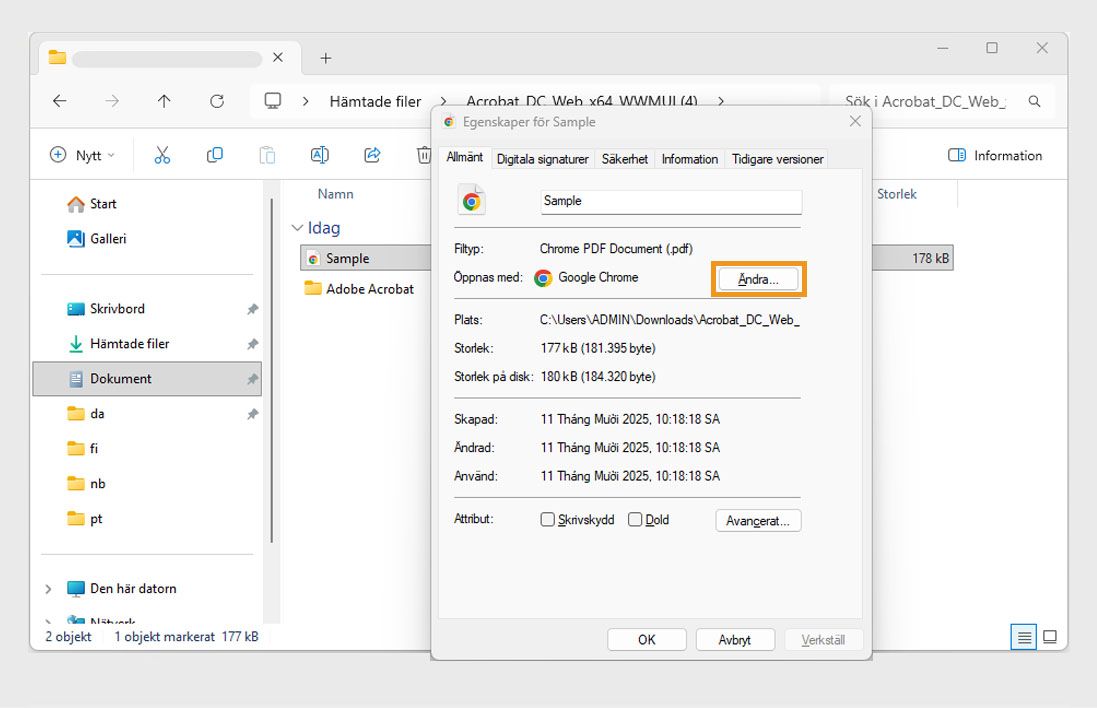The image size is (1097, 708).
Task: Switch to details view using the status bar icon
Action: [1023, 637]
